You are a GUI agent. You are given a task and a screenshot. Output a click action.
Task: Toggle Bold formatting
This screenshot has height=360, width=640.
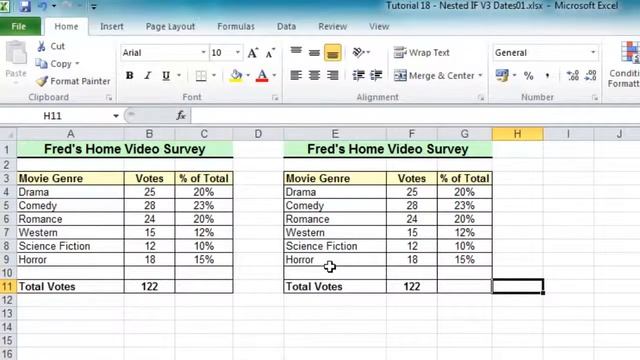click(129, 76)
